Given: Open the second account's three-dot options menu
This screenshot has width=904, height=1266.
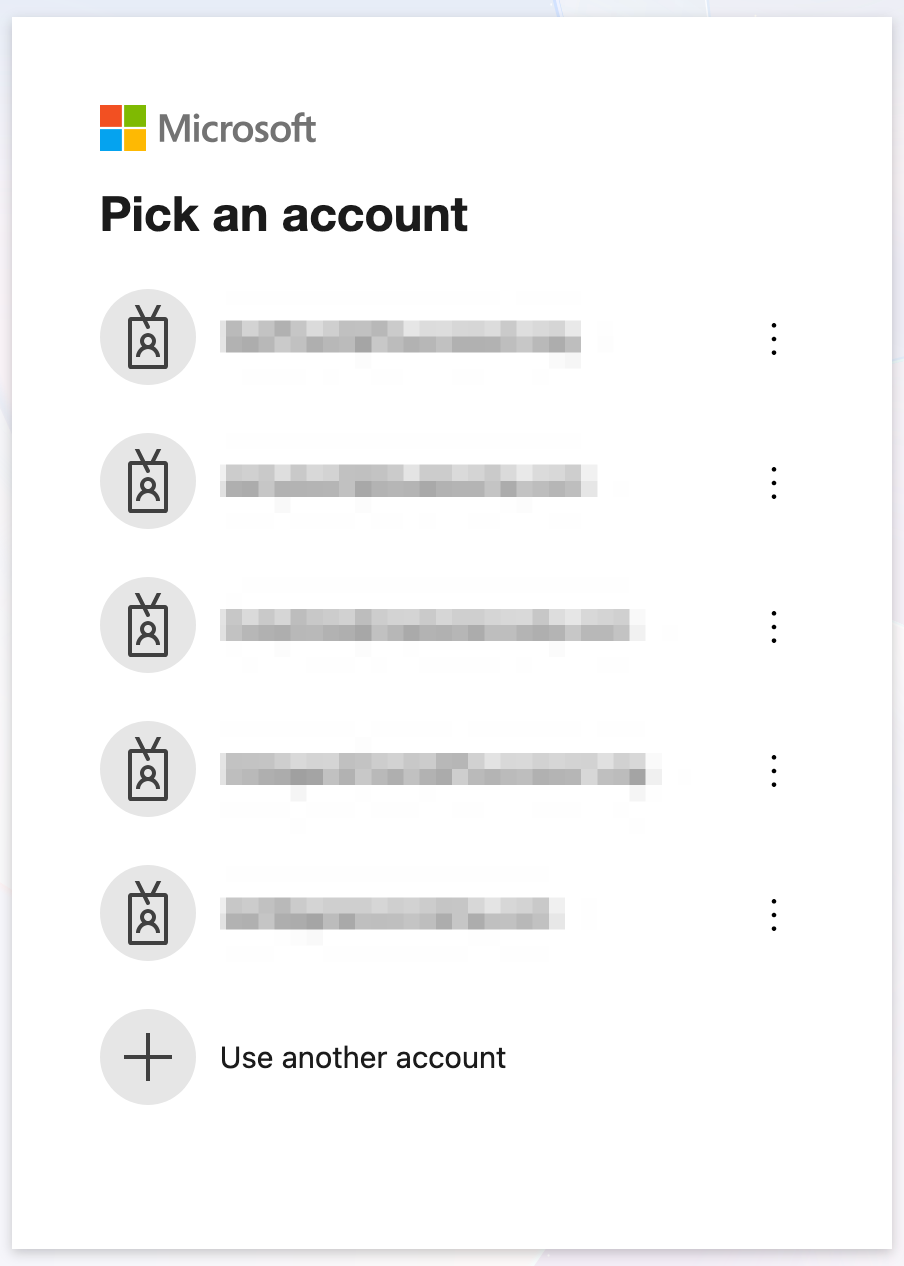Looking at the screenshot, I should [773, 482].
